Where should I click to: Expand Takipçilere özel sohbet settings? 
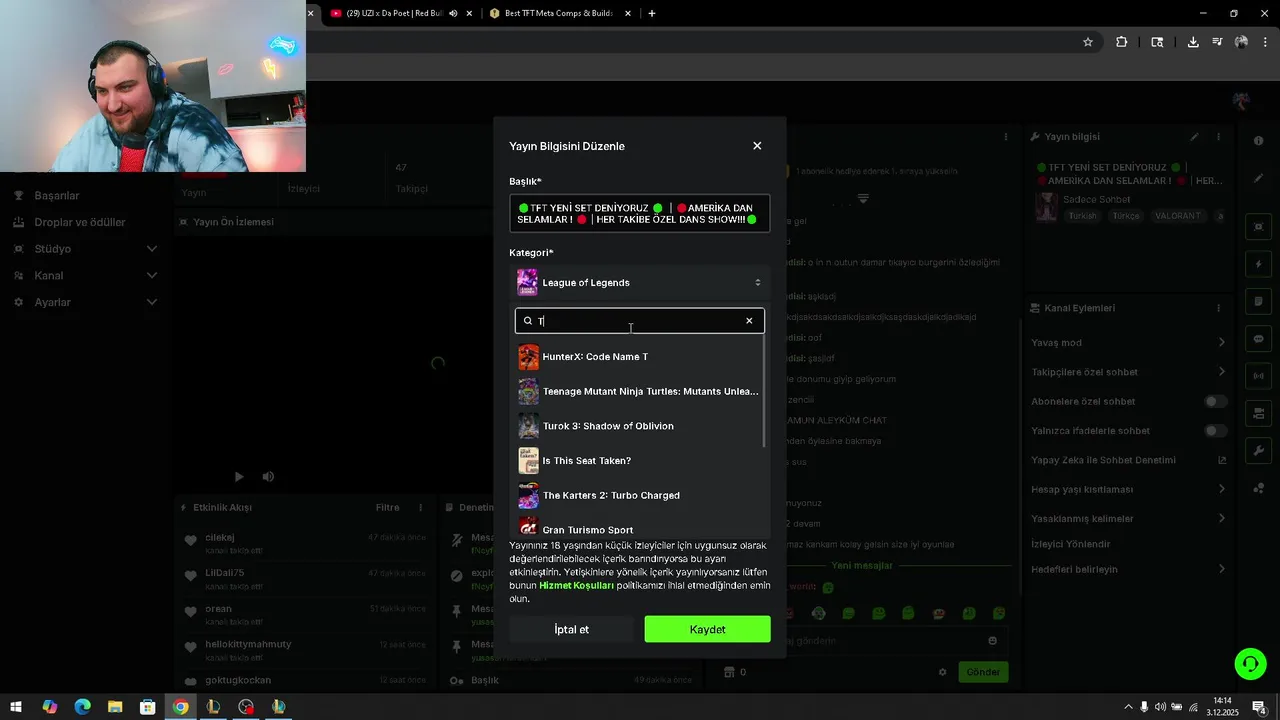pyautogui.click(x=1128, y=372)
